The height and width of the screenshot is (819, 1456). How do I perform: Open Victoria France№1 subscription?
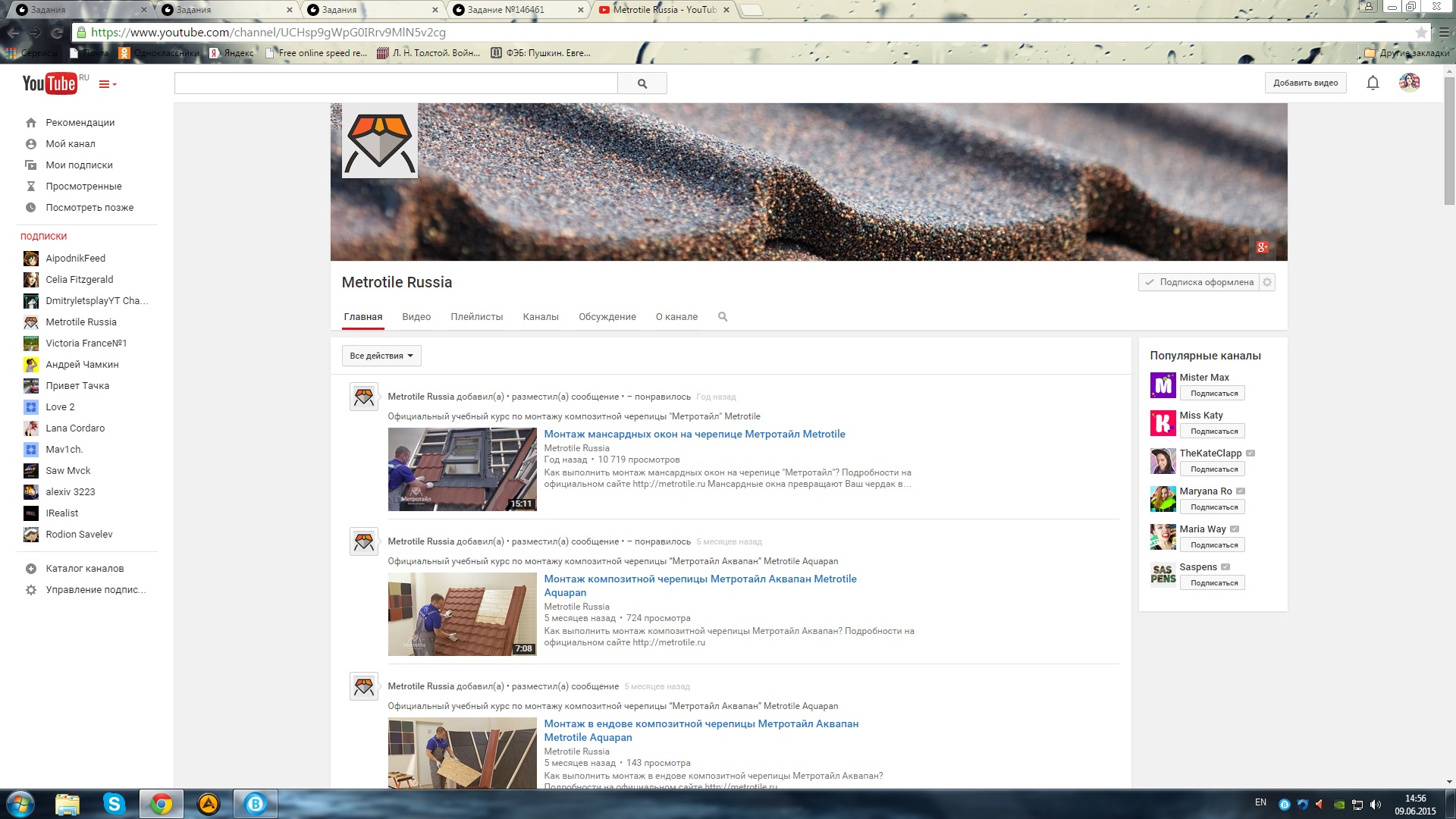[86, 344]
